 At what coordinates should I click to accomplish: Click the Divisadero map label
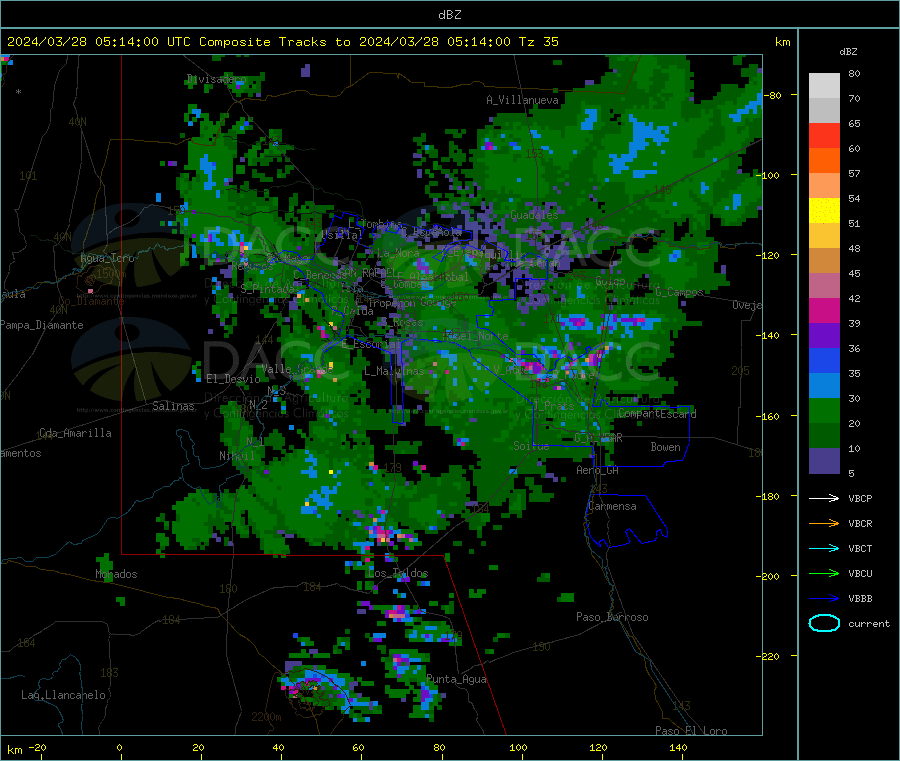click(216, 79)
